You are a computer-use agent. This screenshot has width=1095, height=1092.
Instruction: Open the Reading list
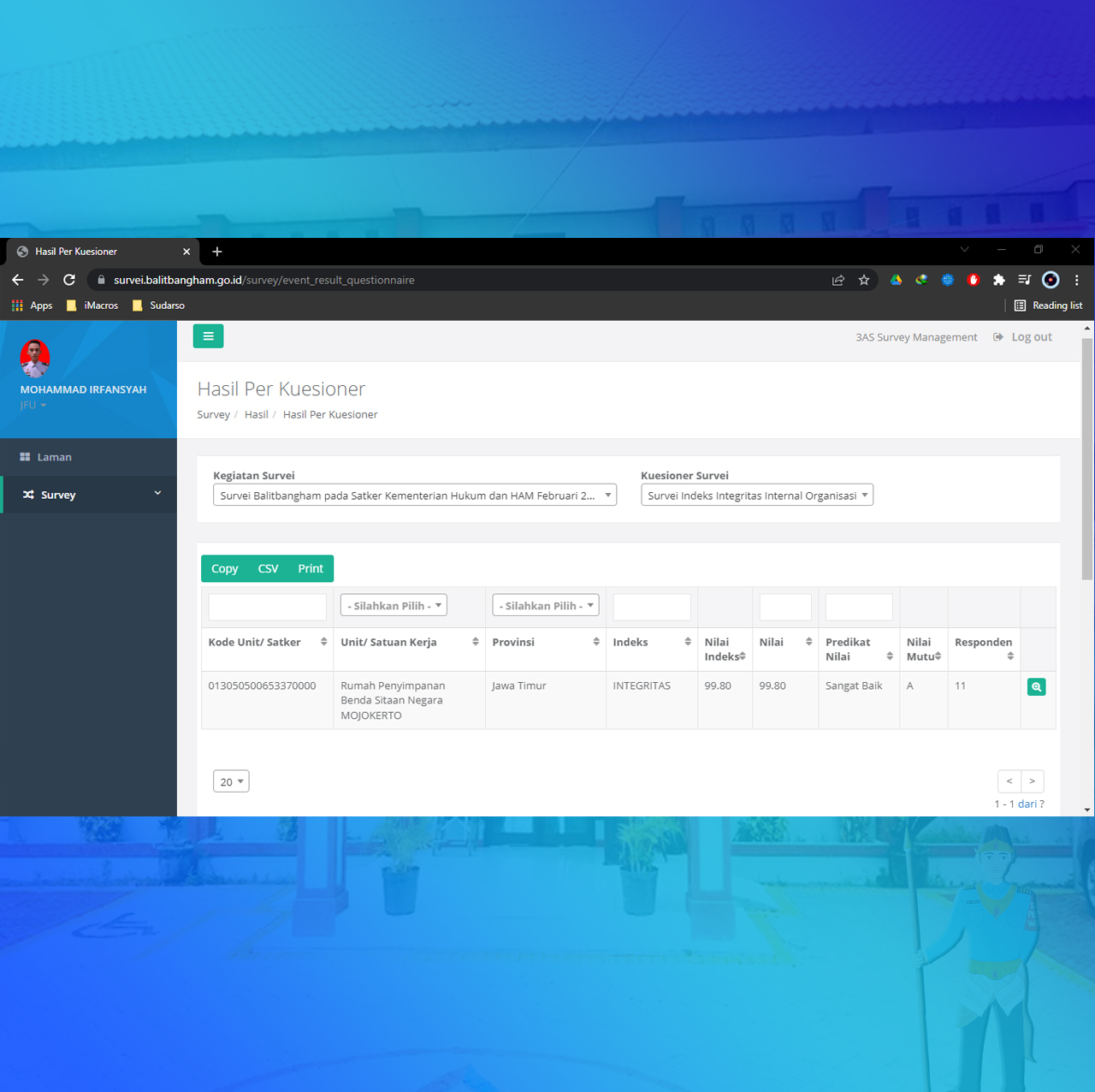(1048, 306)
